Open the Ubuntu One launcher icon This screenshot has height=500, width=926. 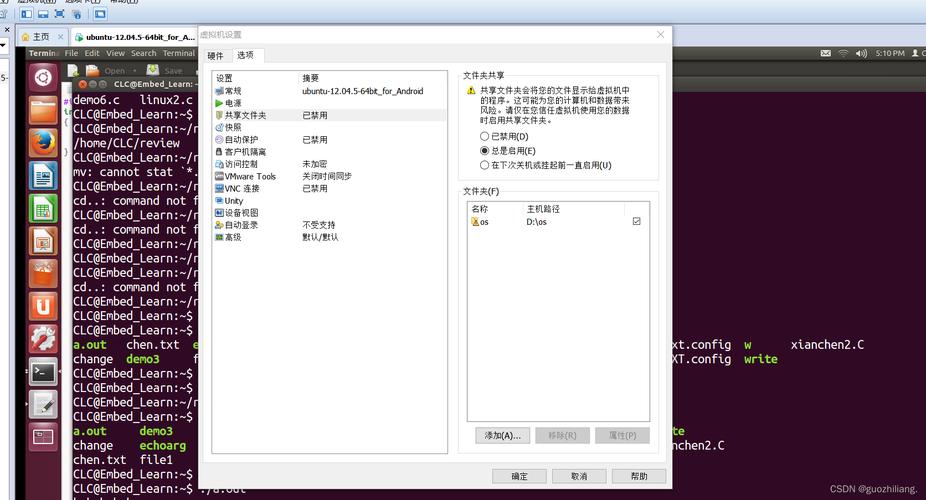tap(42, 306)
